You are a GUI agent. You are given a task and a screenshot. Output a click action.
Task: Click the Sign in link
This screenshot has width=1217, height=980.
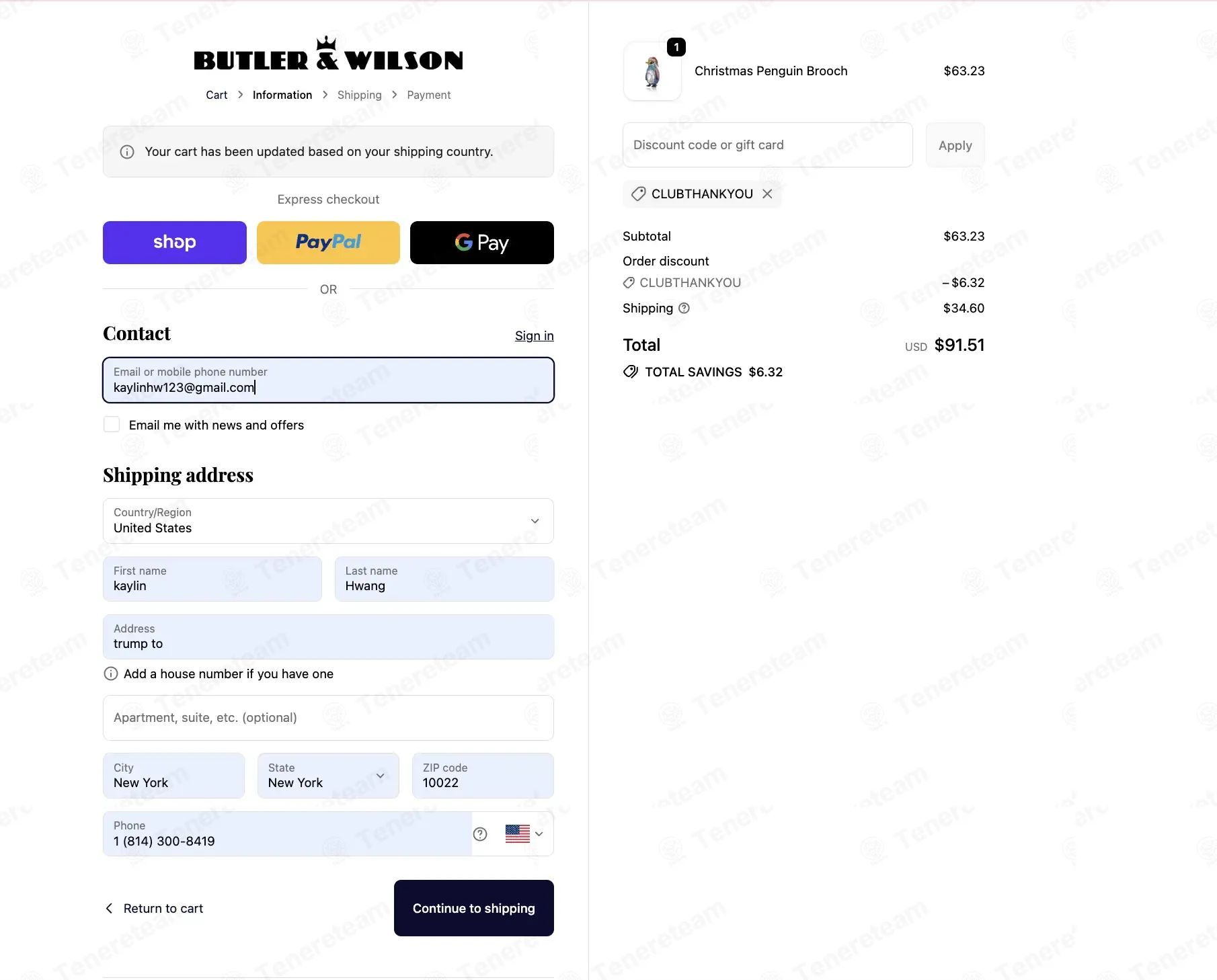535,335
